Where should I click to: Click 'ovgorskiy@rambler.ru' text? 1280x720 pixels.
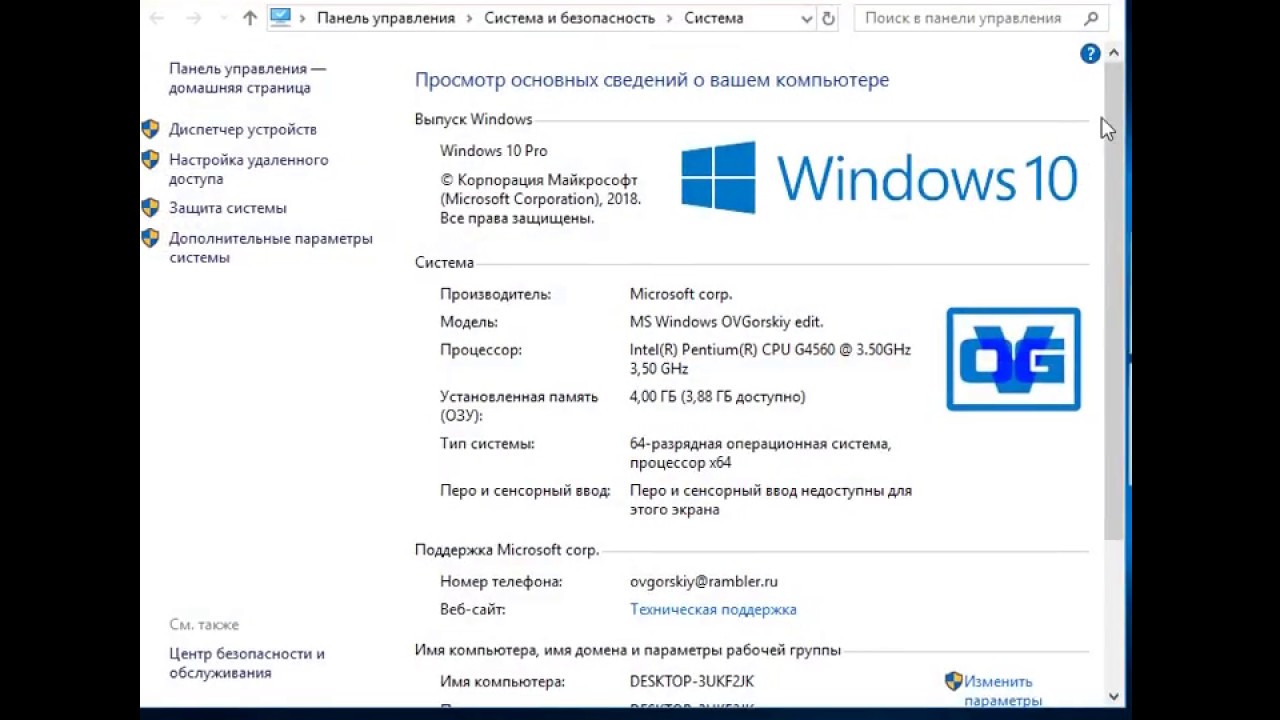click(x=703, y=581)
